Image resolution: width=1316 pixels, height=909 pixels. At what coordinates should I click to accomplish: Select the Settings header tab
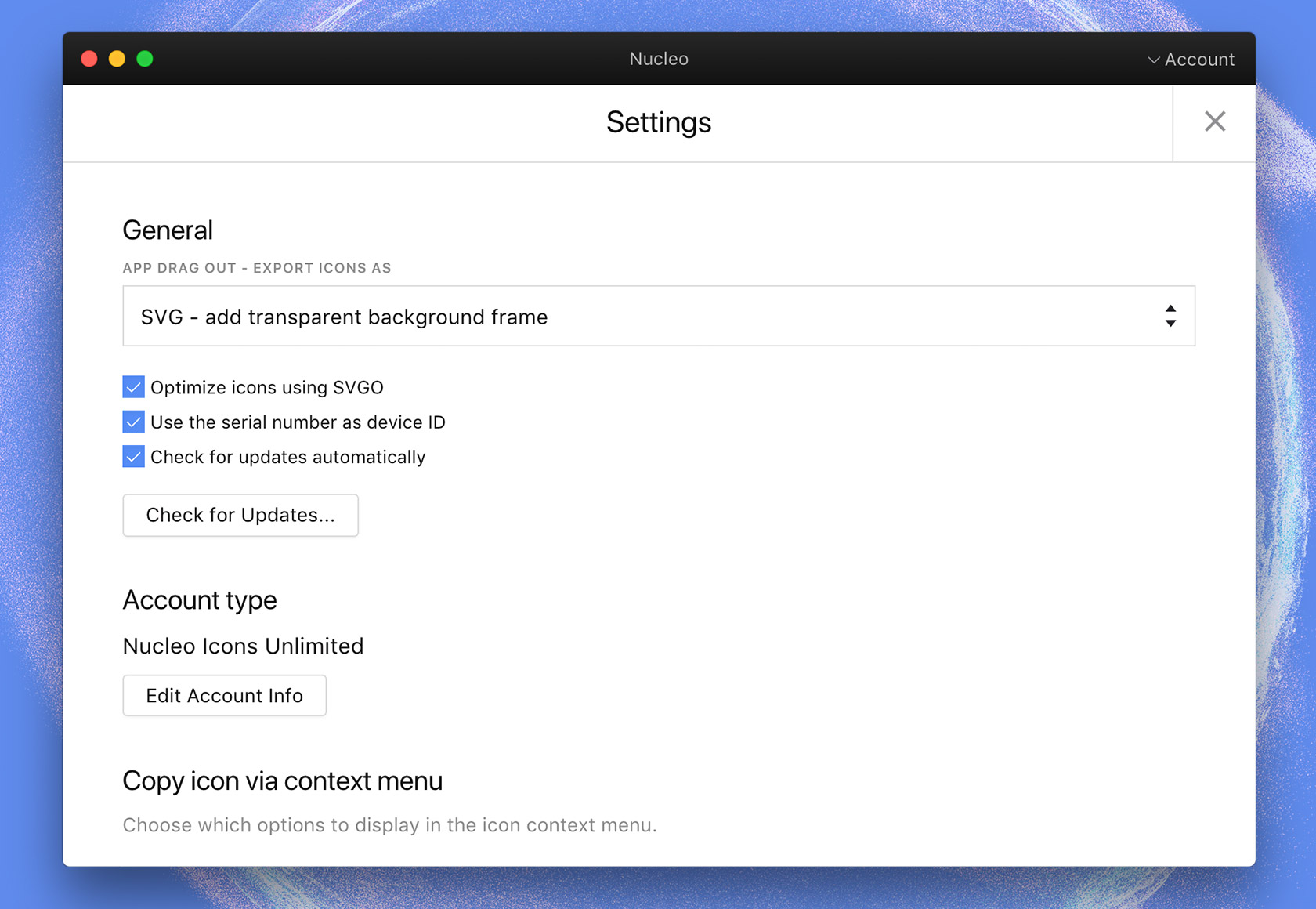point(658,121)
